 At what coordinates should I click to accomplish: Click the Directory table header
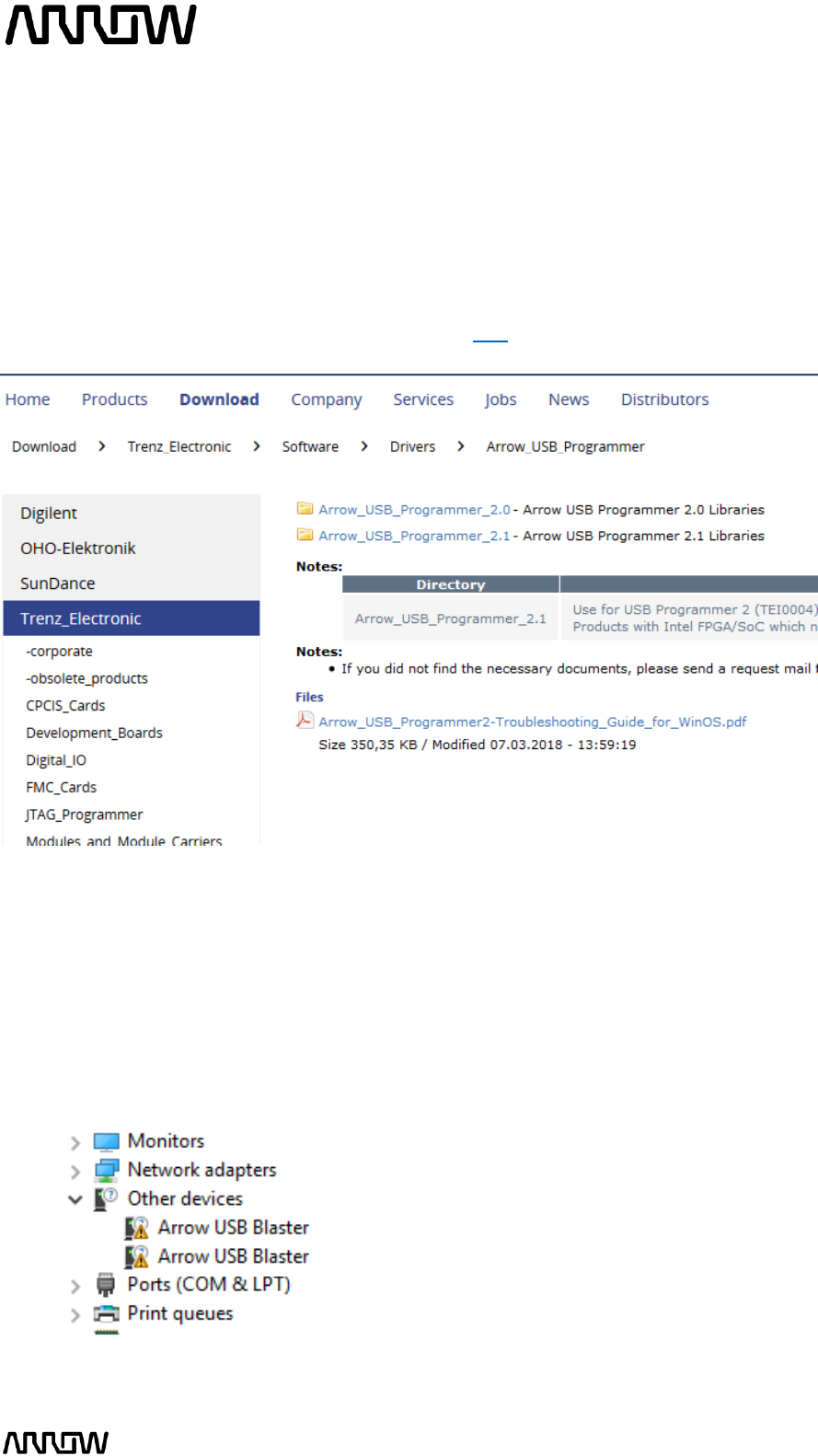coord(451,584)
